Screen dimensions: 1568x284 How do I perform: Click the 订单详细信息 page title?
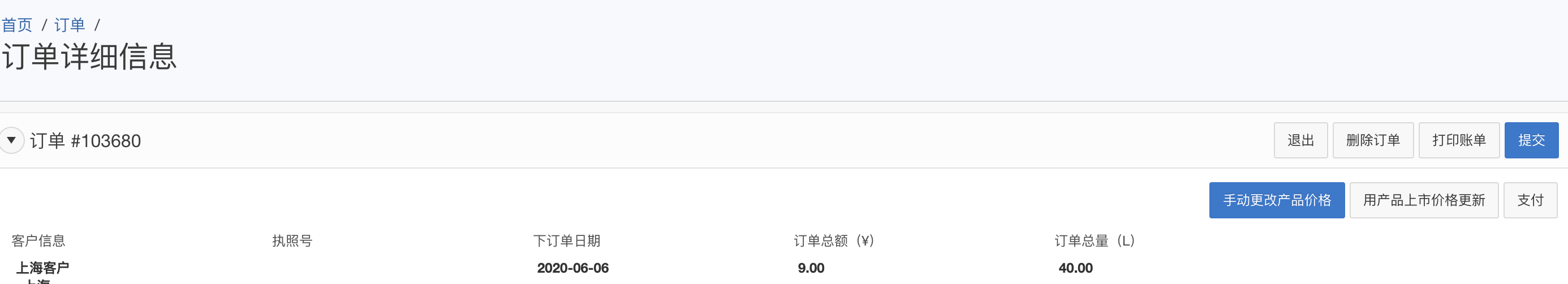click(89, 57)
